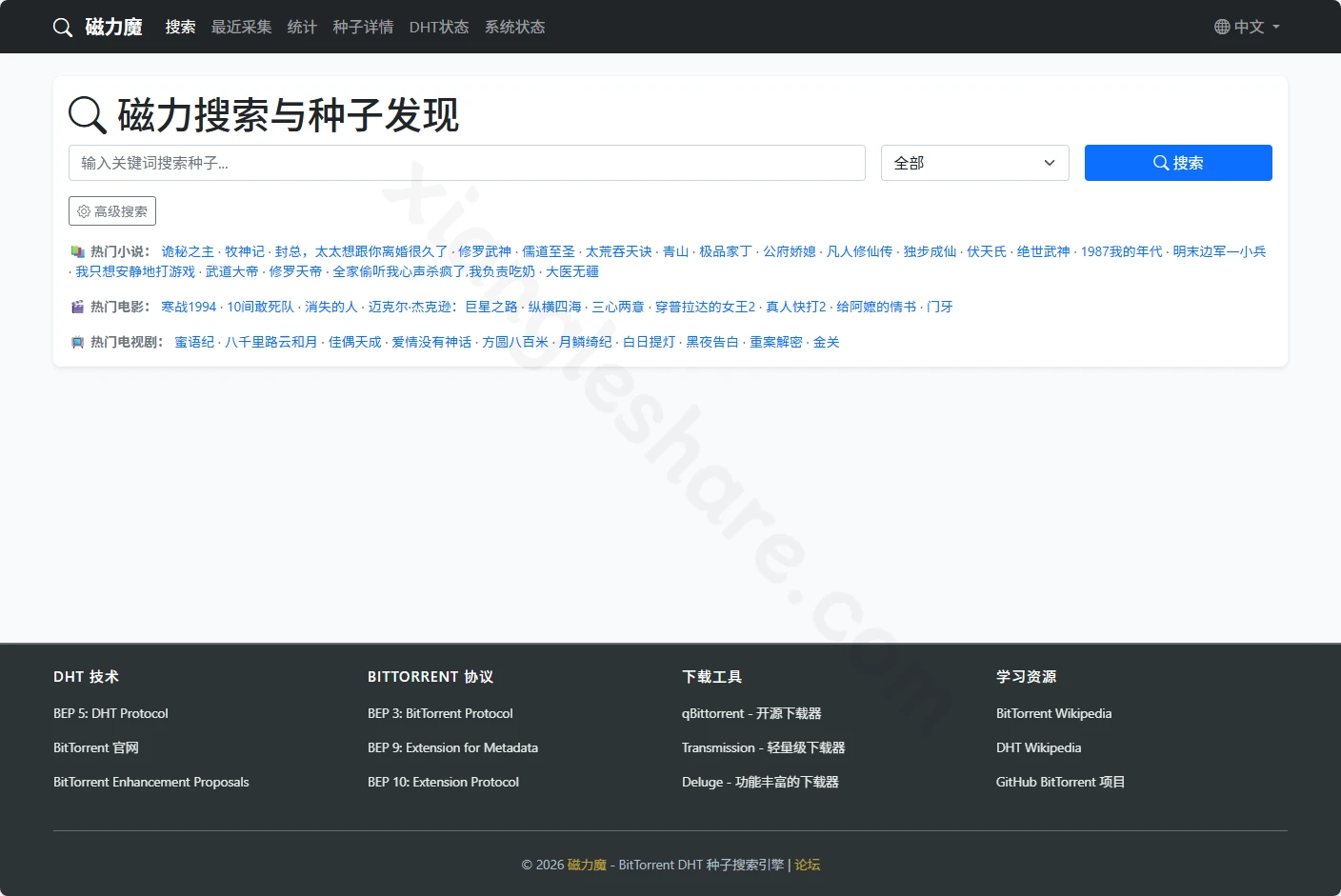The image size is (1341, 896).
Task: Open BEP 9: Extension for Metadata link
Action: 452,747
